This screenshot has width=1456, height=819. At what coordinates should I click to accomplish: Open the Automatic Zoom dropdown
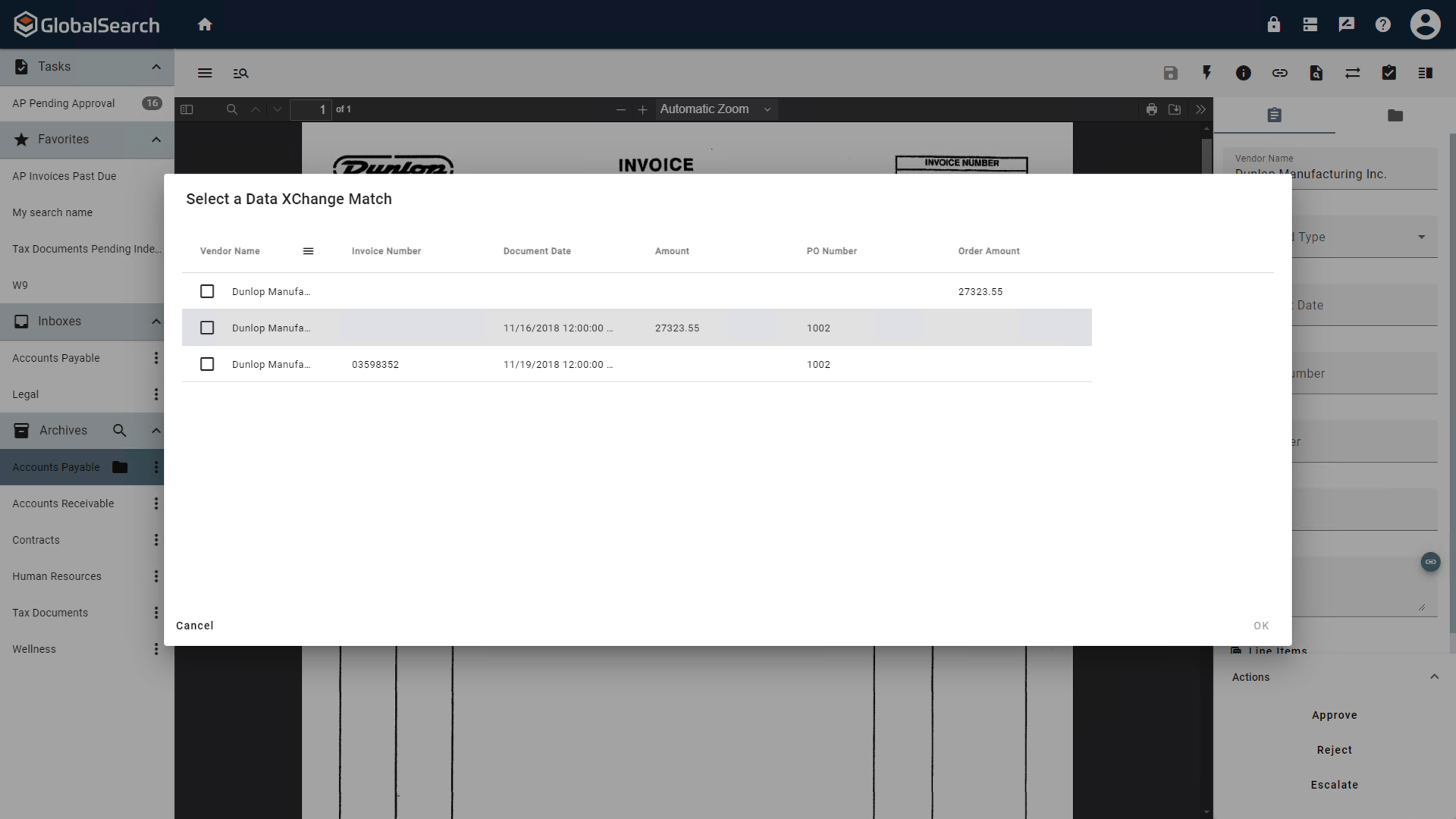[714, 108]
